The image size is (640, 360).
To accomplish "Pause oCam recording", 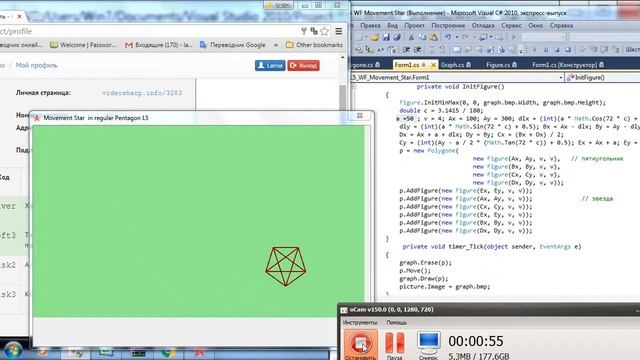I will [395, 345].
